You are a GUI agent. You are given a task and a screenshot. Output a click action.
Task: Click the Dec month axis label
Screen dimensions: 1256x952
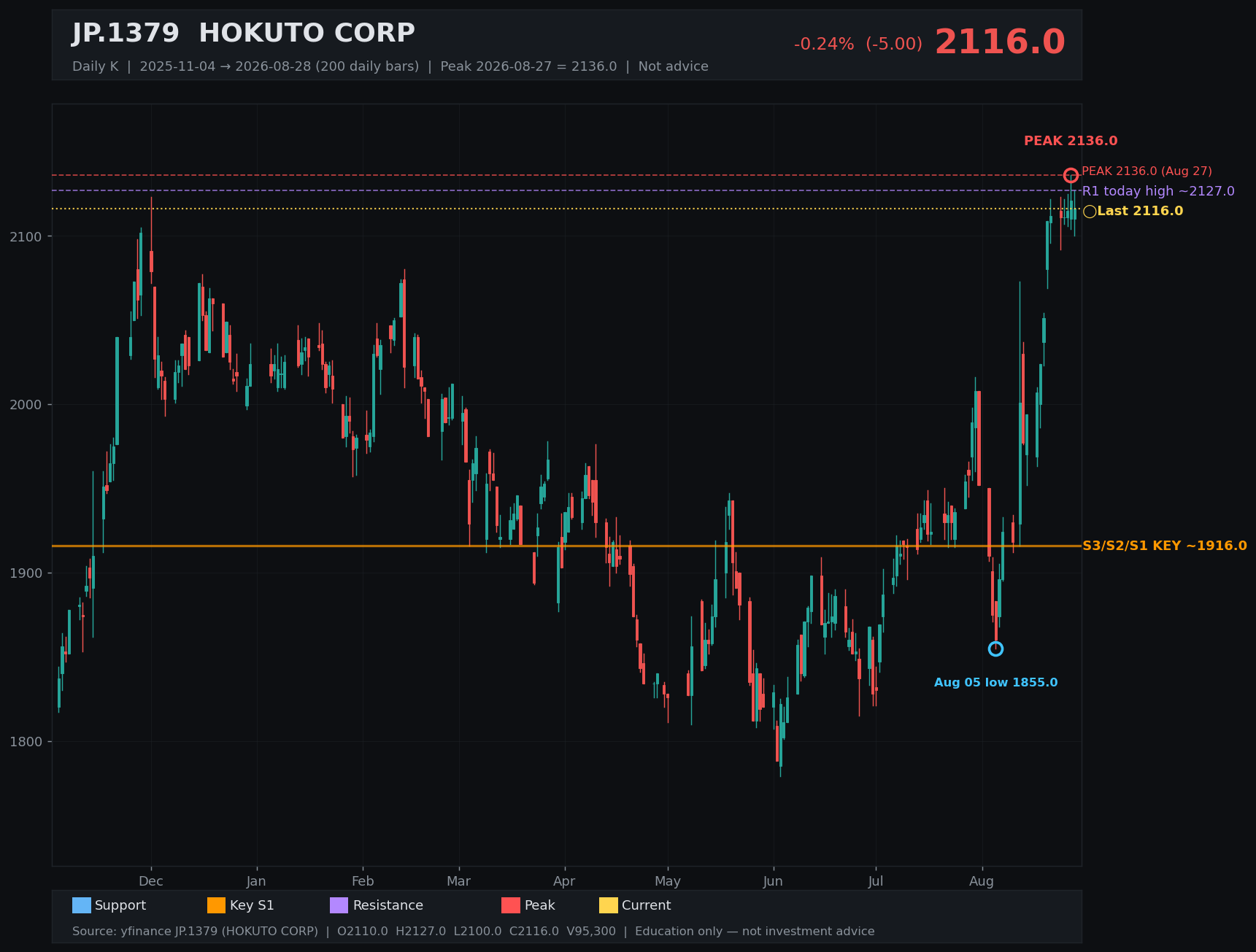click(151, 881)
